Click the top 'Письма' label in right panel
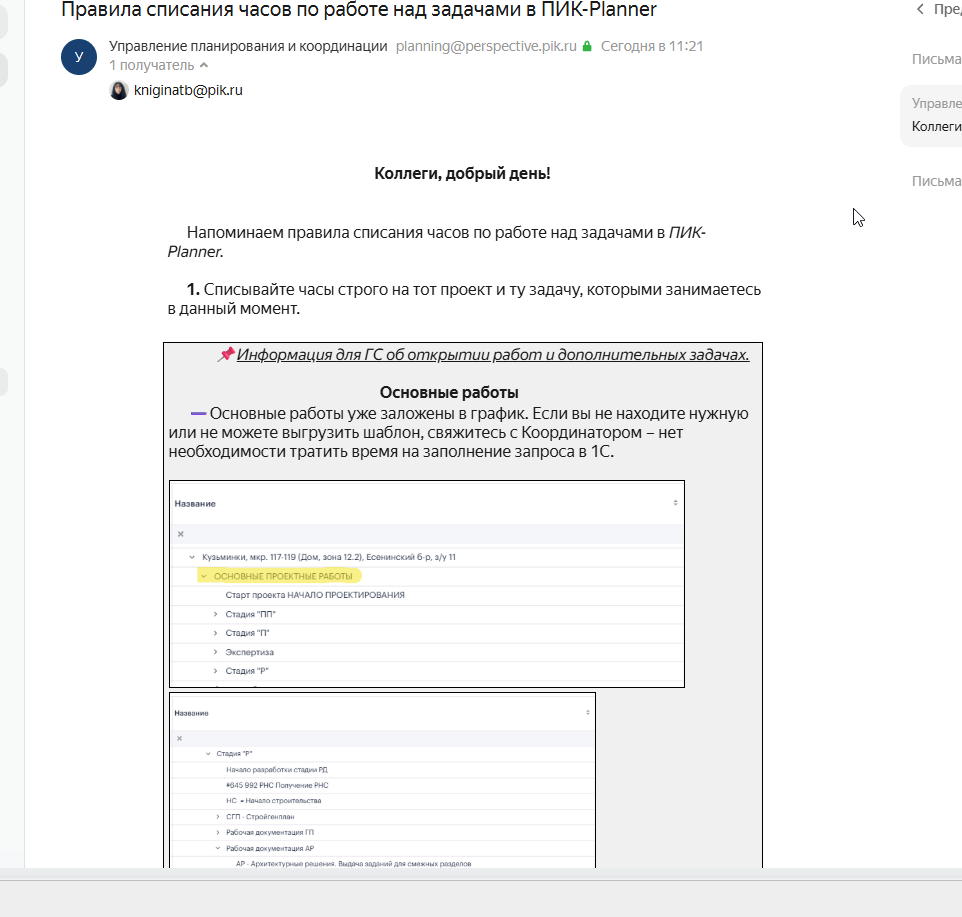This screenshot has width=962, height=917. pos(936,59)
